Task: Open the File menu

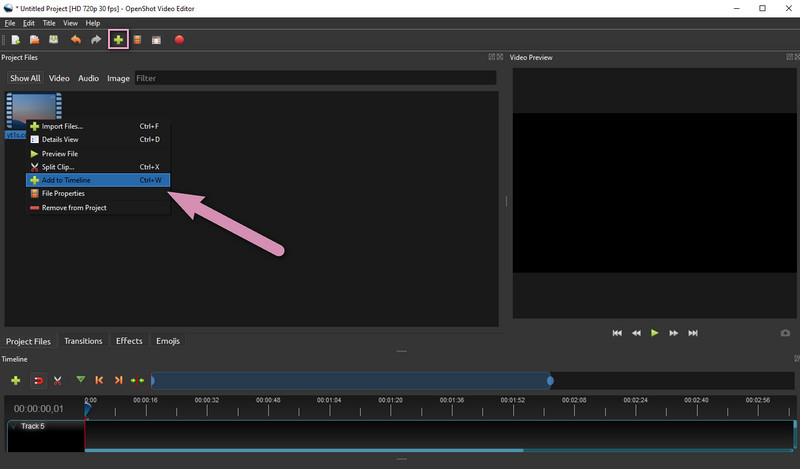Action: (10, 23)
